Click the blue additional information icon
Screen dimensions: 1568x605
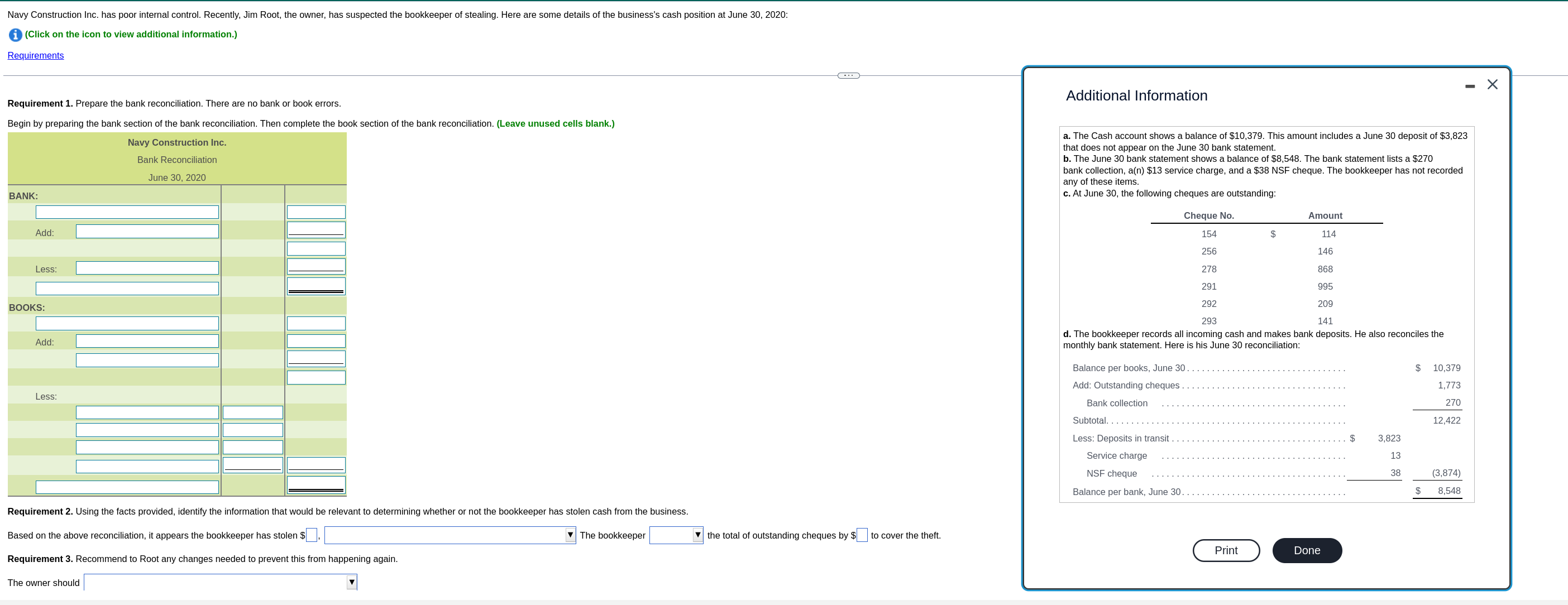pyautogui.click(x=15, y=35)
